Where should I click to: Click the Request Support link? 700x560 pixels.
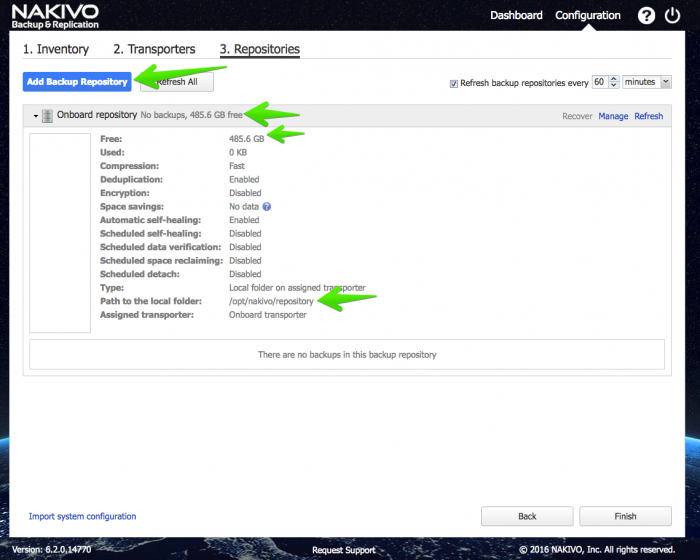(x=344, y=550)
